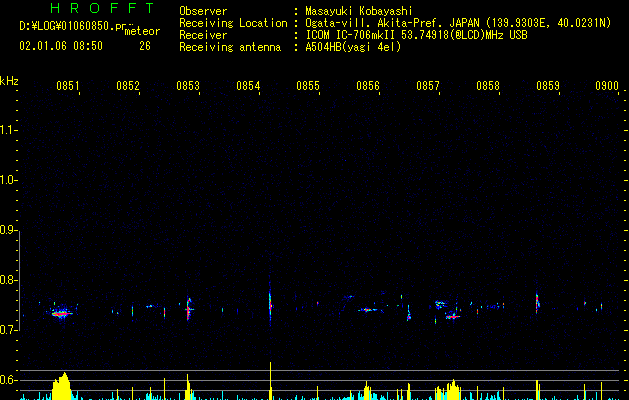This screenshot has height=400, width=629.
Task: Click the vertical echo just before 0859
Action: [537, 302]
